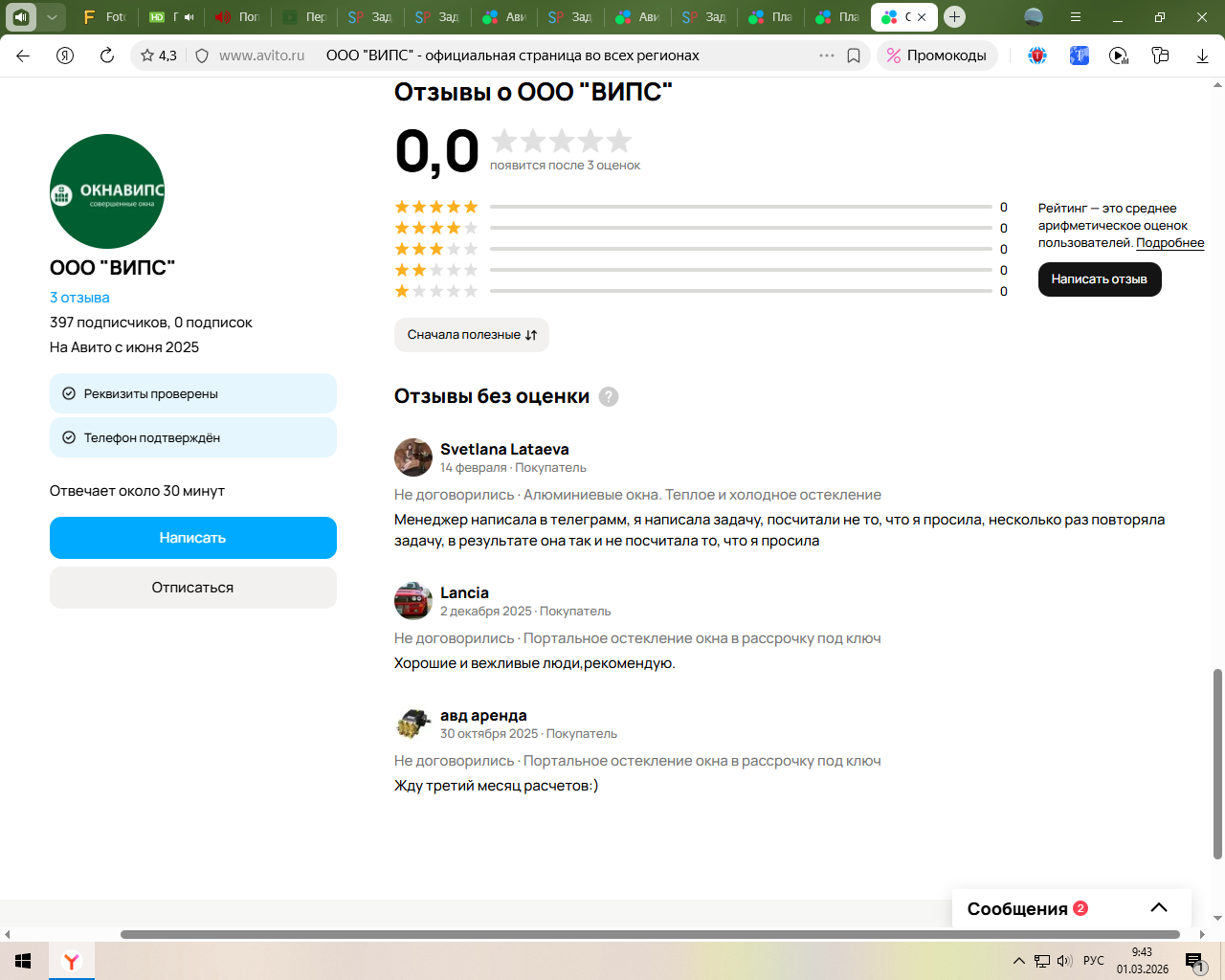
Task: Show site protection shield info
Action: [202, 56]
